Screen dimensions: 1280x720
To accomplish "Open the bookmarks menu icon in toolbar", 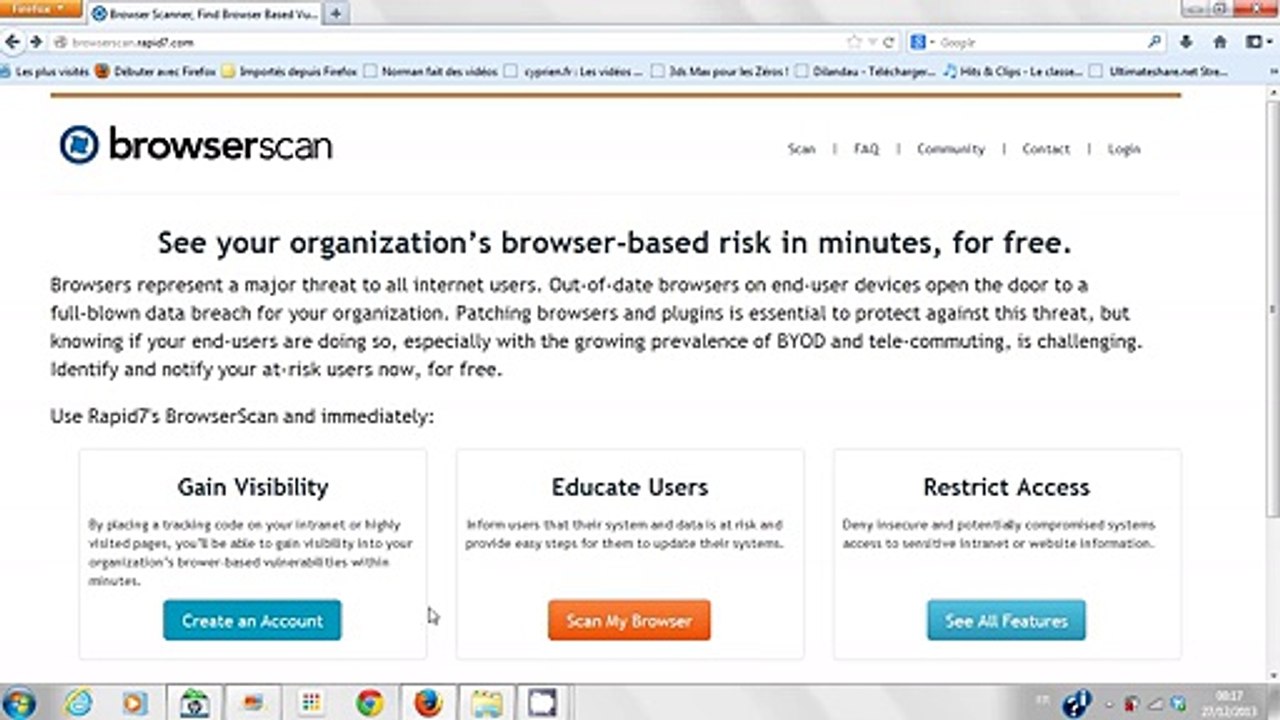I will point(1256,42).
